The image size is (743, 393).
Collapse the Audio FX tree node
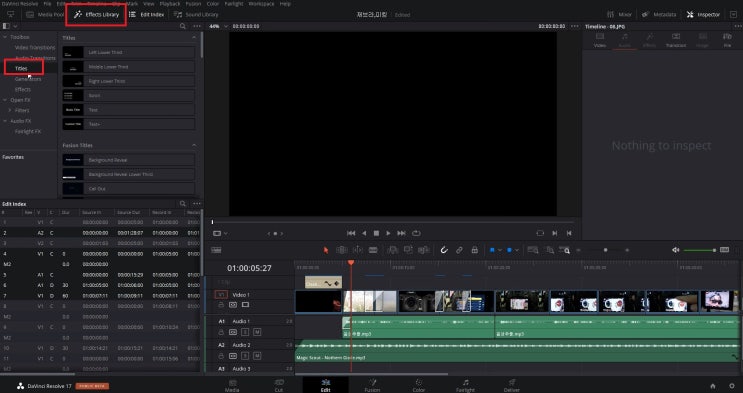click(5, 121)
